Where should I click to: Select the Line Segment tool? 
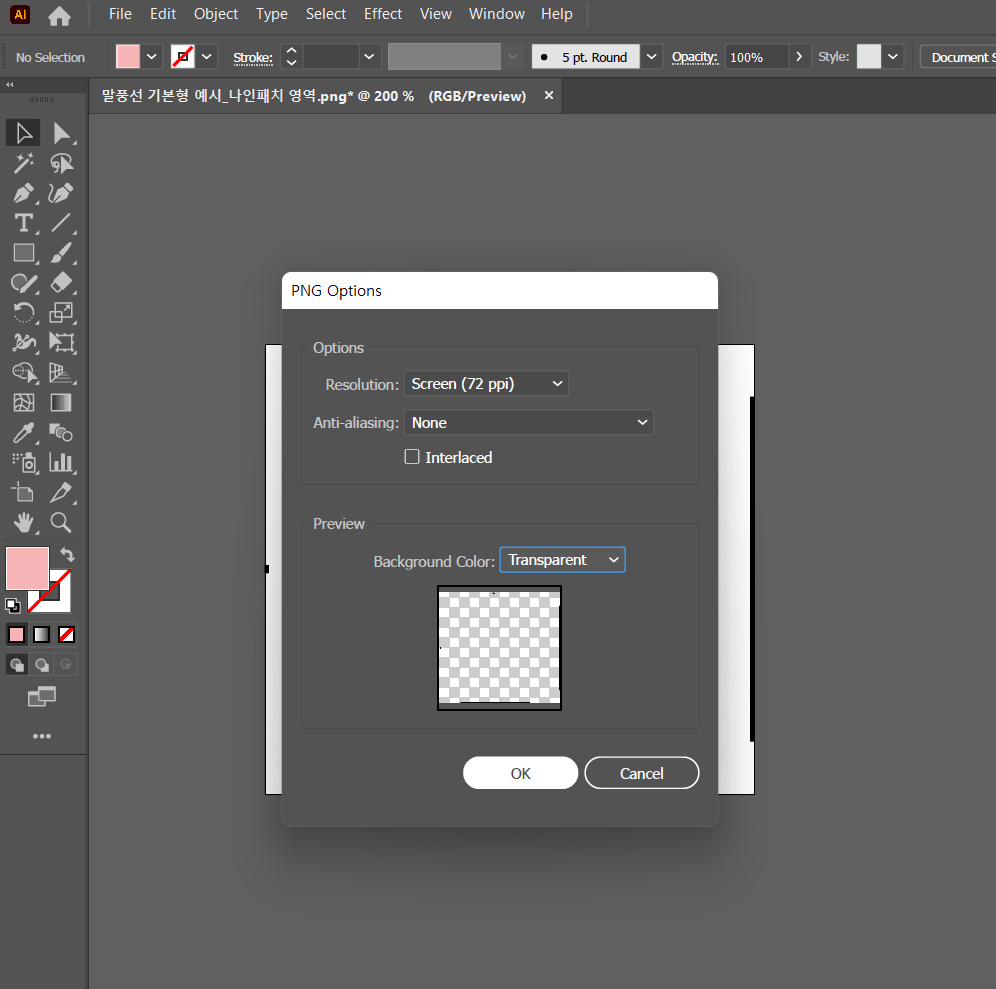61,223
